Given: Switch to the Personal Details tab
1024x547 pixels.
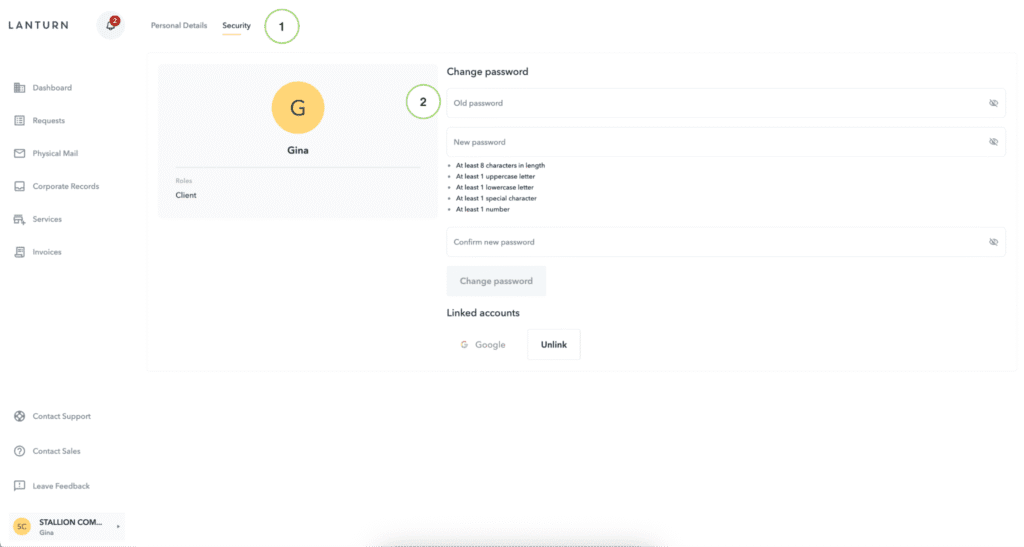Looking at the screenshot, I should tap(179, 26).
